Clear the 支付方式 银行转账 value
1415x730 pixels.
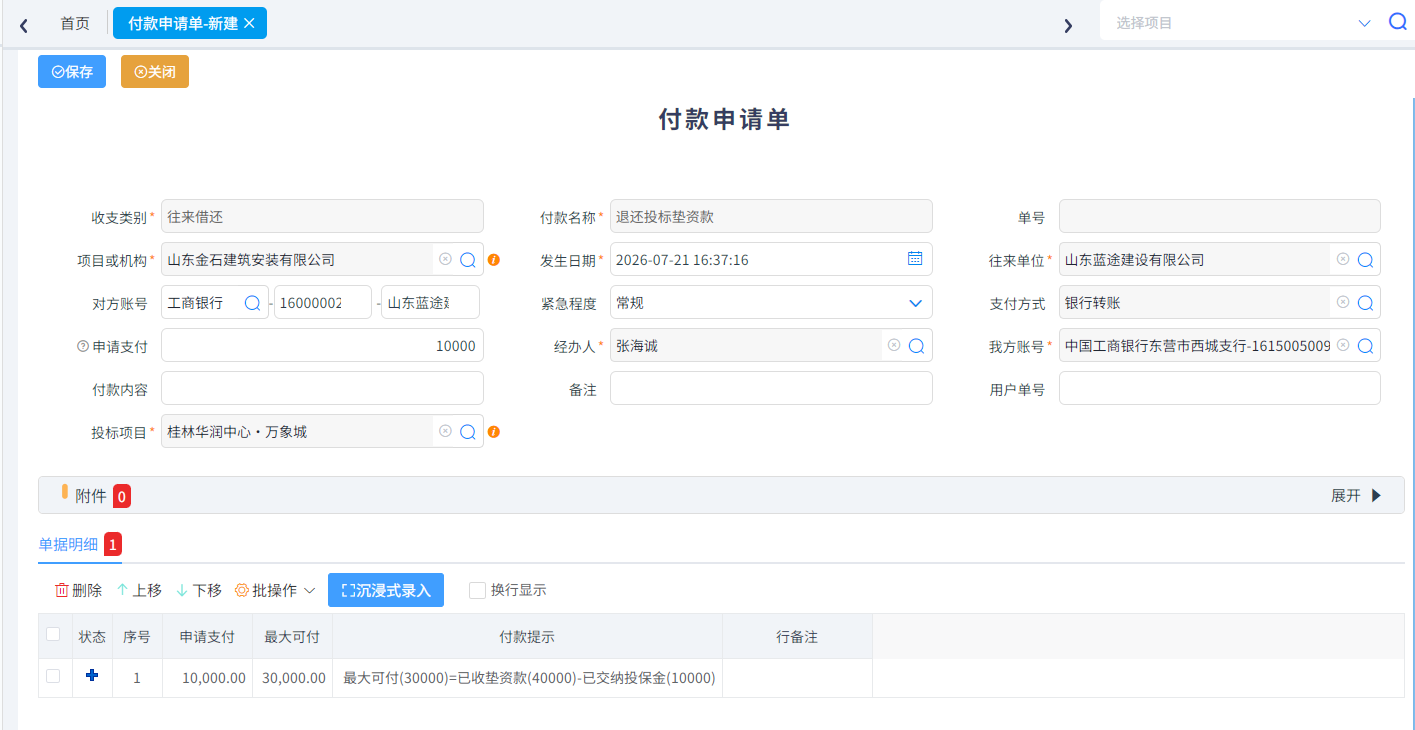click(1343, 302)
